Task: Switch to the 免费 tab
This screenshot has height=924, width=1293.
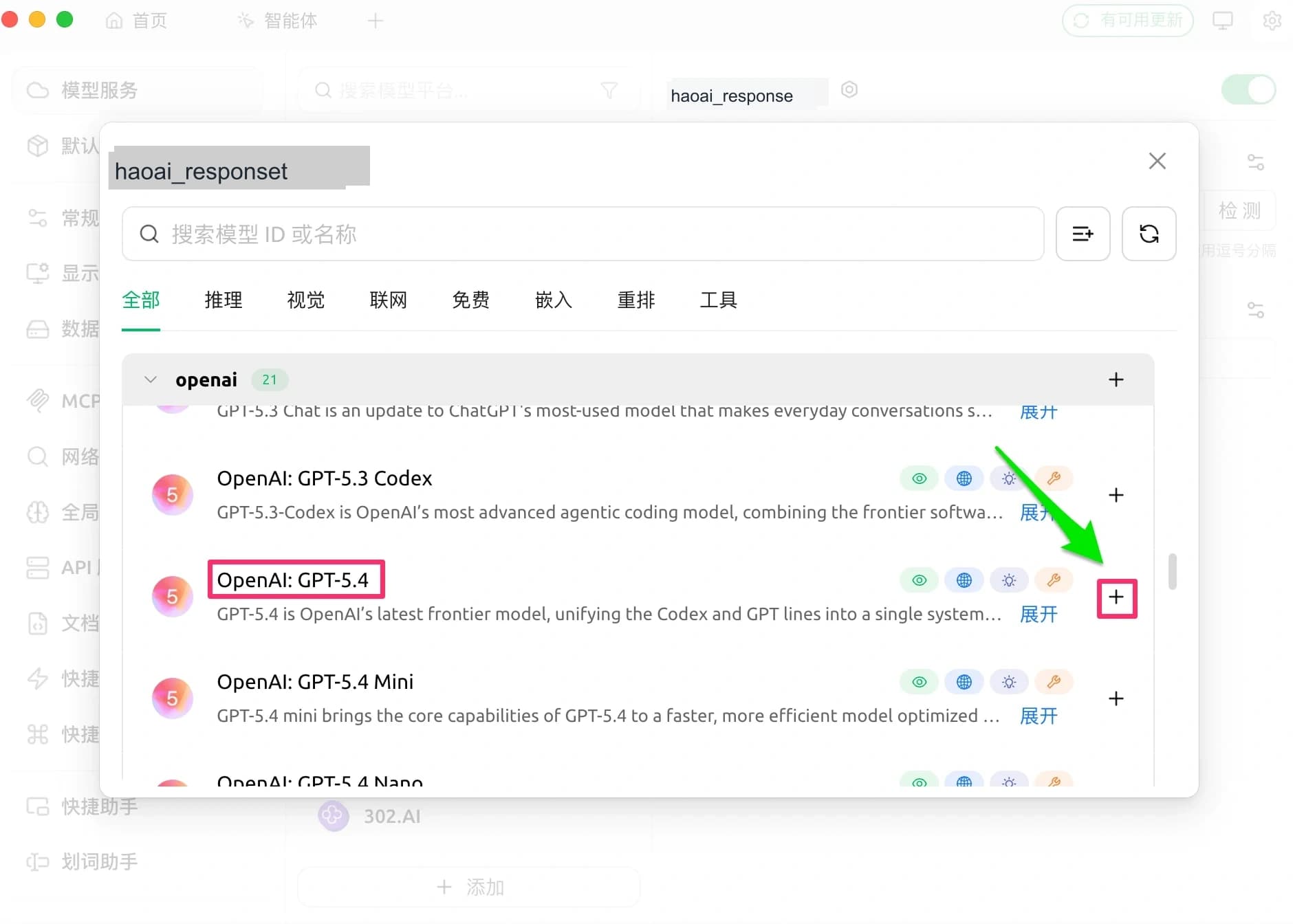Action: pos(471,300)
